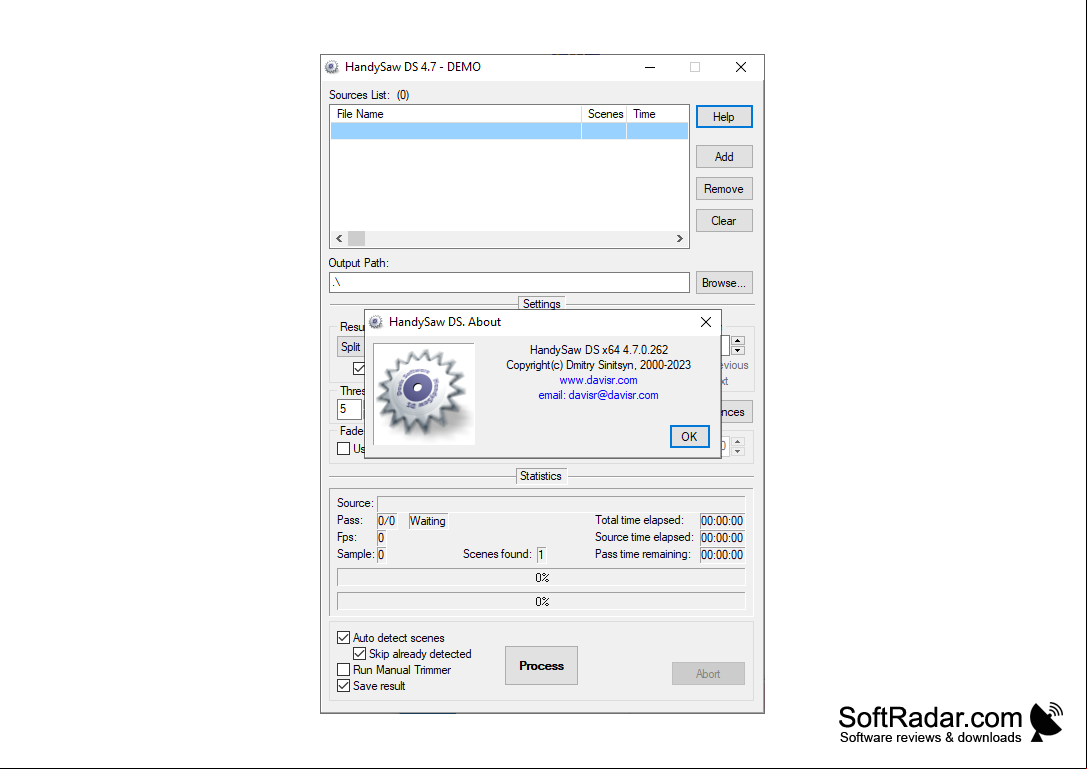Browse for an output path
Image resolution: width=1087 pixels, height=769 pixels.
724,283
